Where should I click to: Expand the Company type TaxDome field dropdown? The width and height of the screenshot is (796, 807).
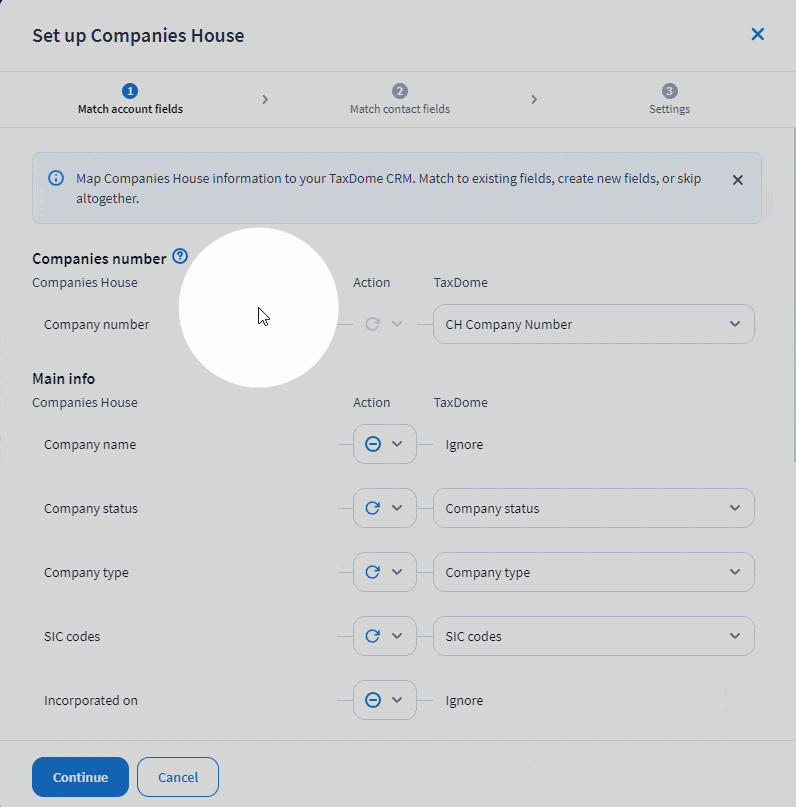point(593,572)
